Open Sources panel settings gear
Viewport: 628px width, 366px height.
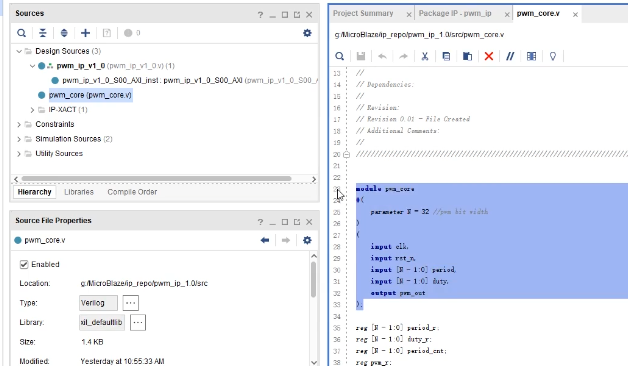coord(307,33)
